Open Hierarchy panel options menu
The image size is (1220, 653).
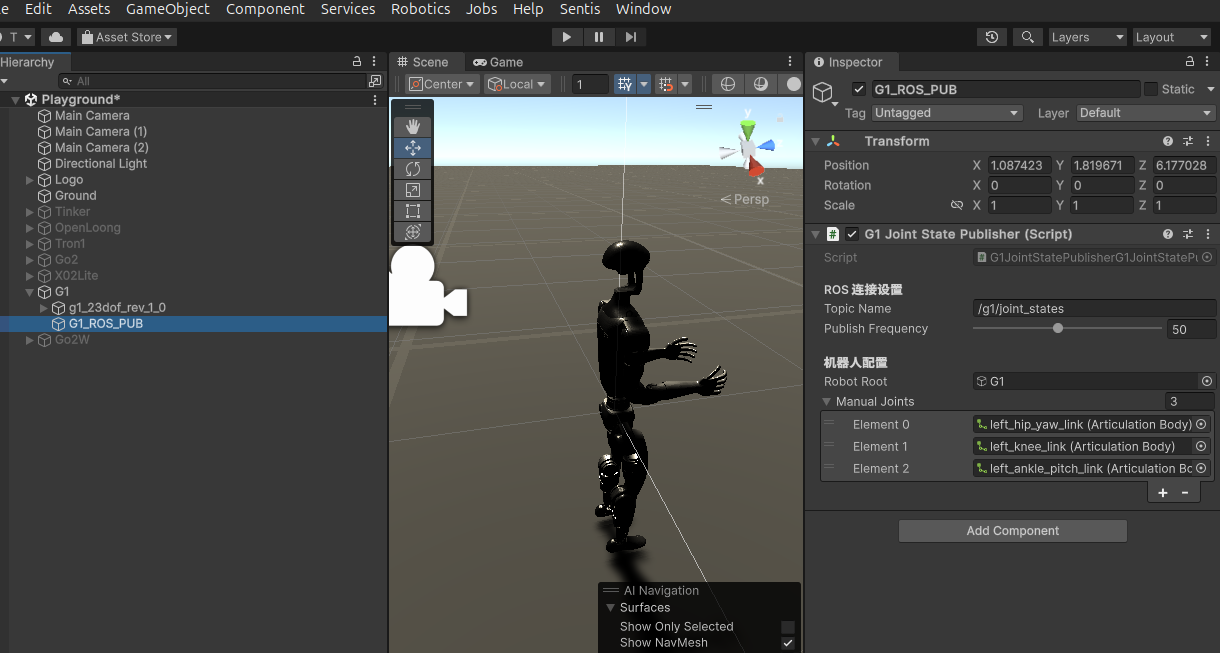(x=375, y=62)
